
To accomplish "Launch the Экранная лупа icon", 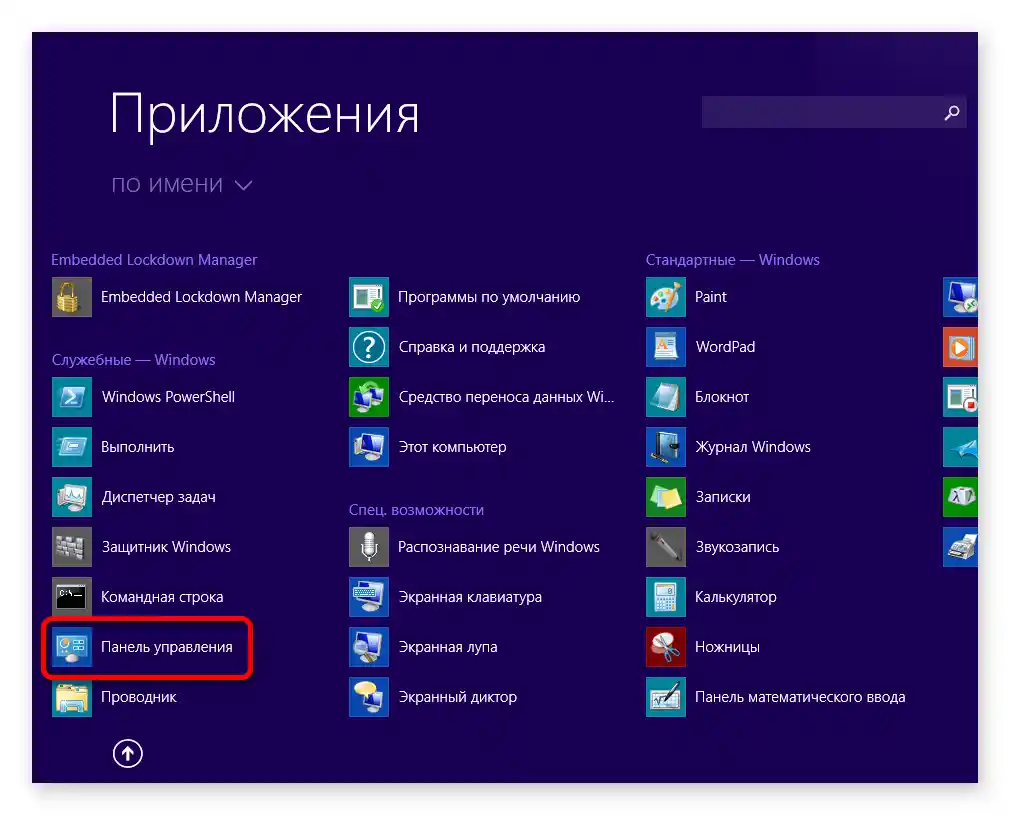I will [369, 647].
